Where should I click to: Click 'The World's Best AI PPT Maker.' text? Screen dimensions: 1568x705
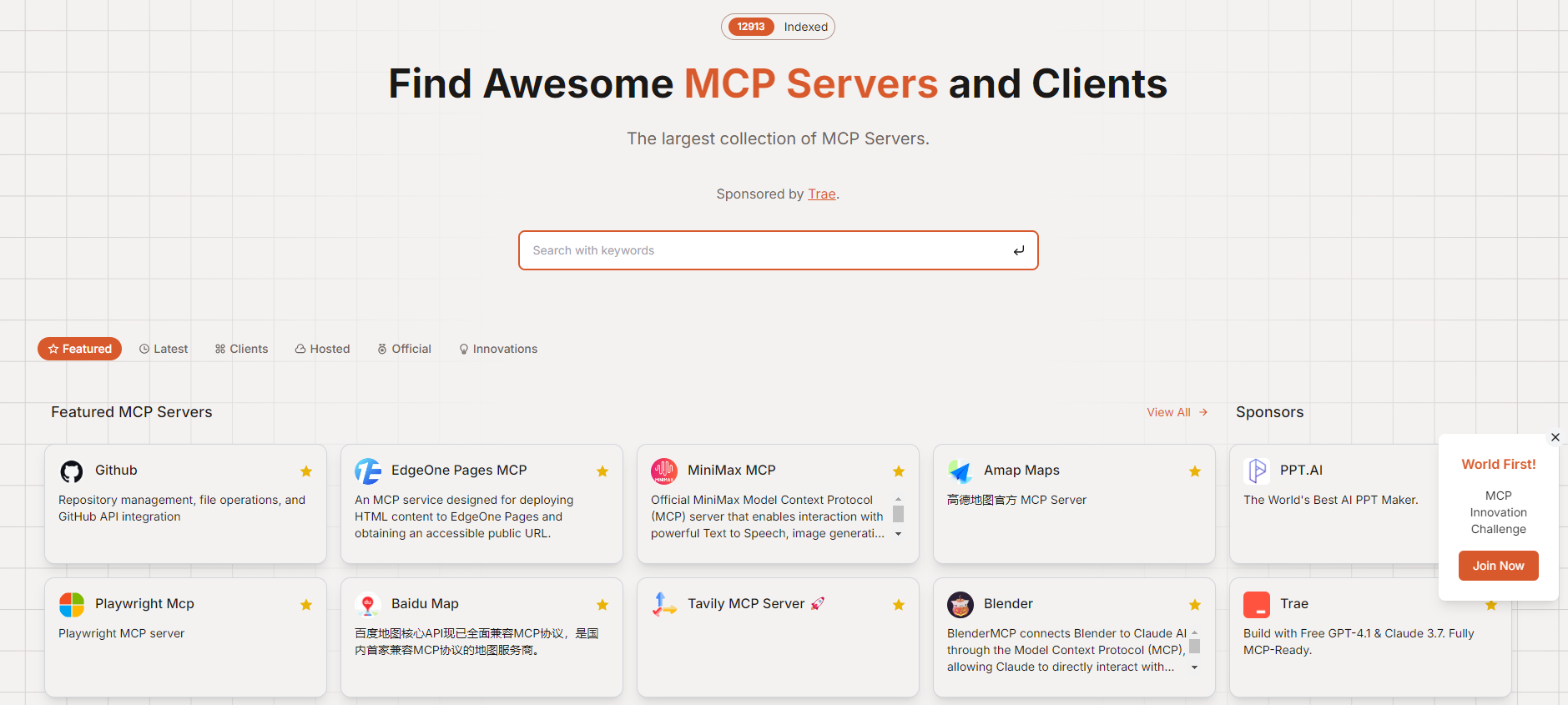(x=1330, y=500)
